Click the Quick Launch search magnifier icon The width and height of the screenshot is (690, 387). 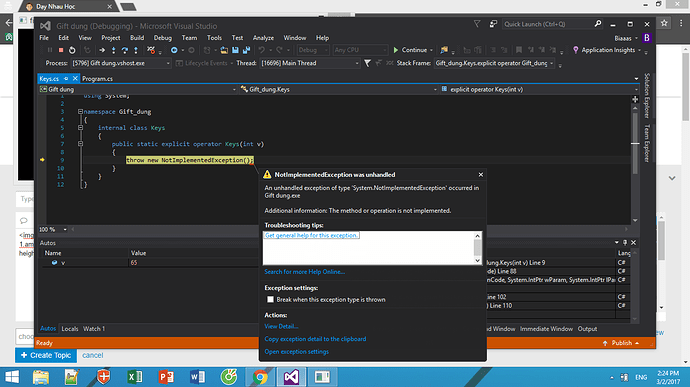(x=598, y=24)
